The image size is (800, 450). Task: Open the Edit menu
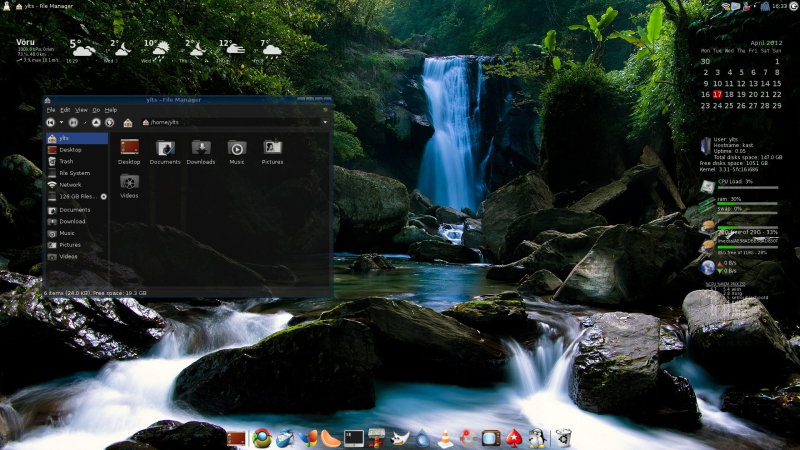(65, 110)
